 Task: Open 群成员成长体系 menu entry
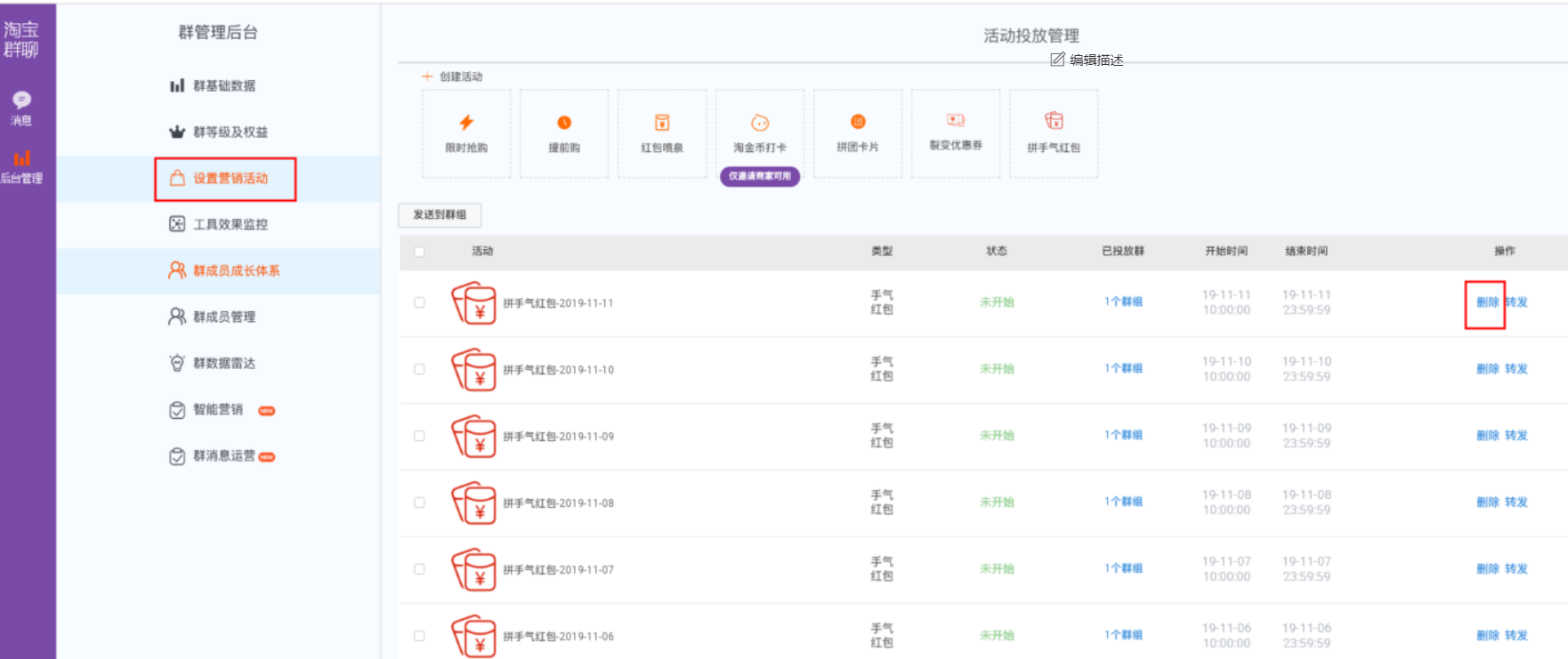236,270
